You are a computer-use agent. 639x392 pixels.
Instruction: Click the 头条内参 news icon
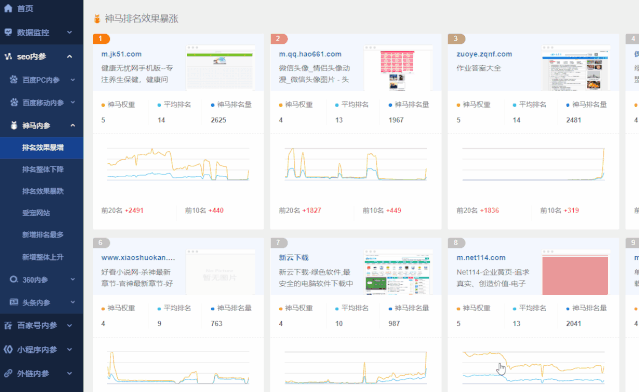click(14, 302)
